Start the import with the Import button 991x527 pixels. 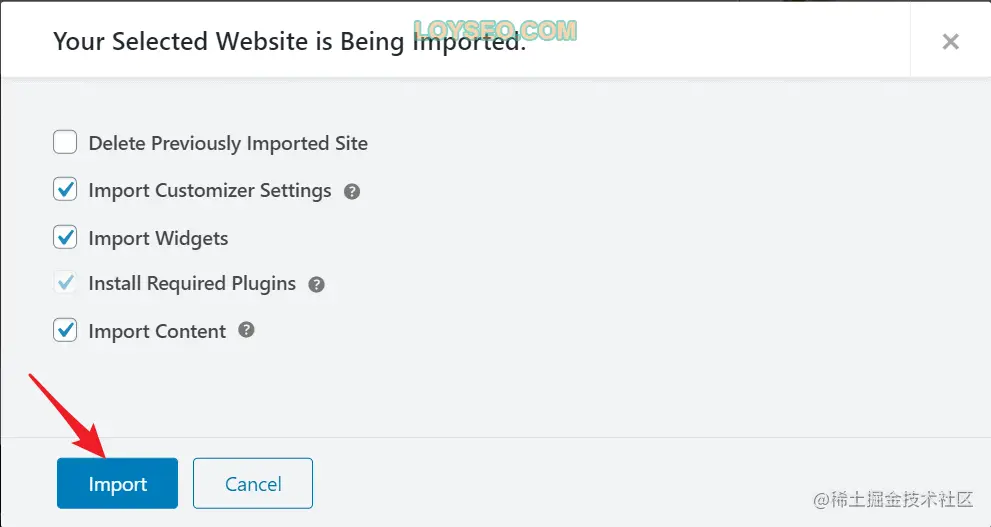point(118,483)
